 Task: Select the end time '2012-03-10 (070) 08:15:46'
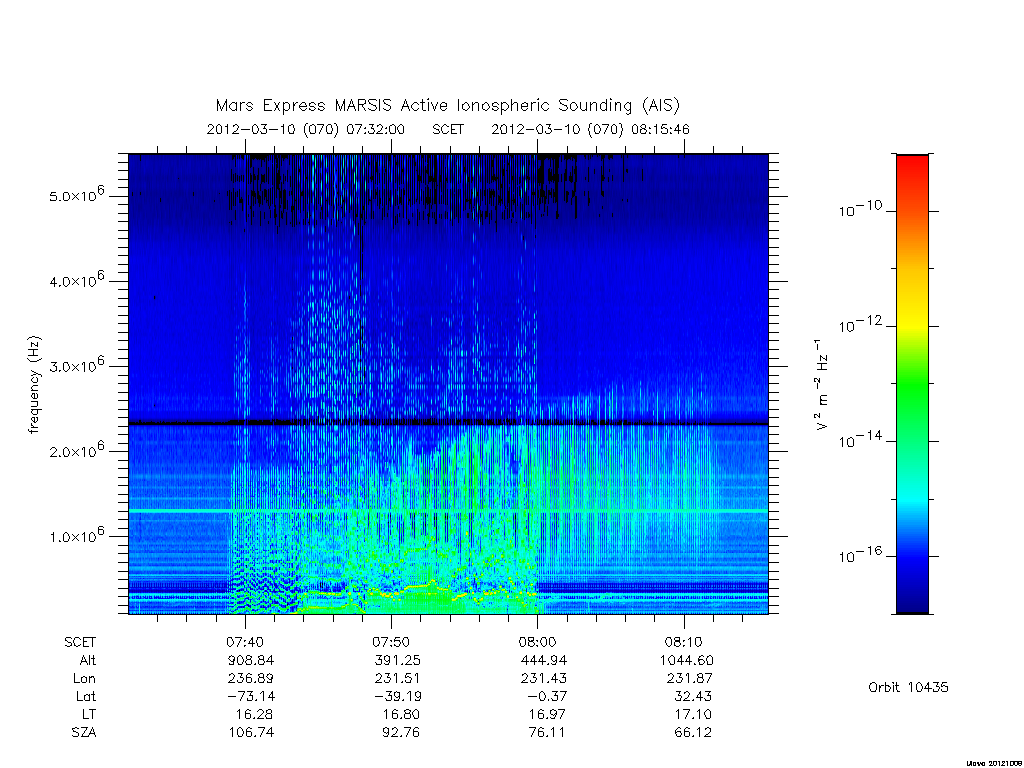(x=590, y=129)
